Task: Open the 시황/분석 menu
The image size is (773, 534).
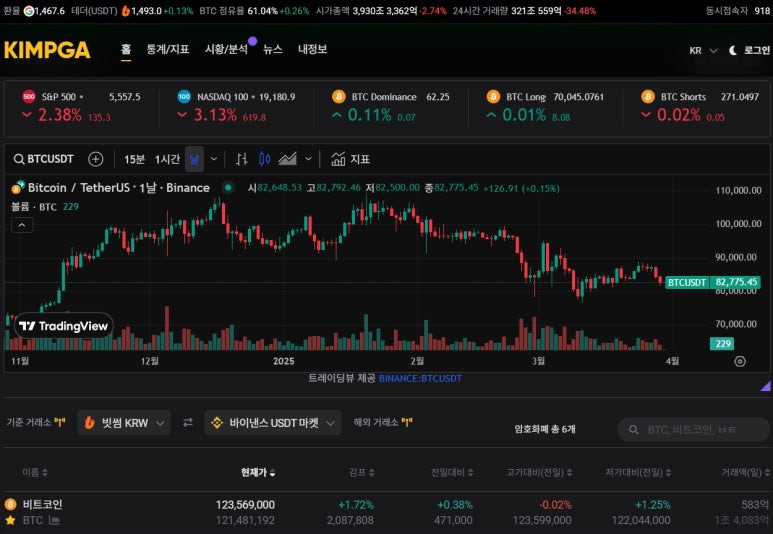Action: (x=226, y=49)
